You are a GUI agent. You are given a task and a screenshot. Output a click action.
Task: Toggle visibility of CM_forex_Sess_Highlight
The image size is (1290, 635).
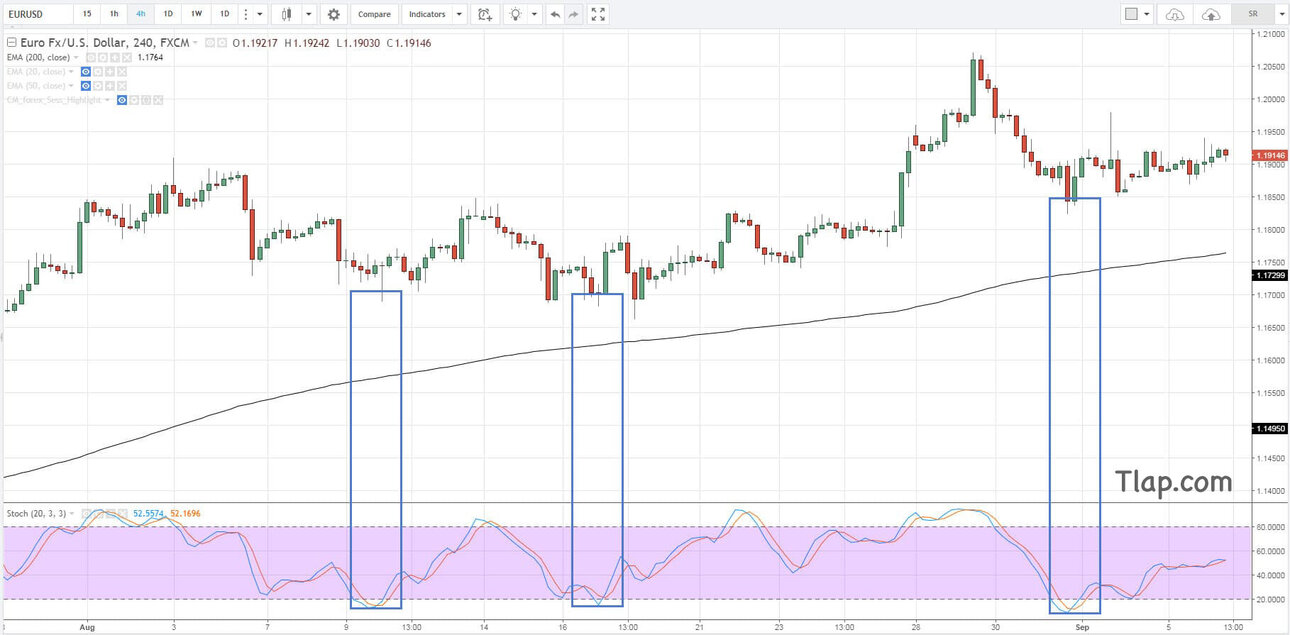pyautogui.click(x=122, y=100)
